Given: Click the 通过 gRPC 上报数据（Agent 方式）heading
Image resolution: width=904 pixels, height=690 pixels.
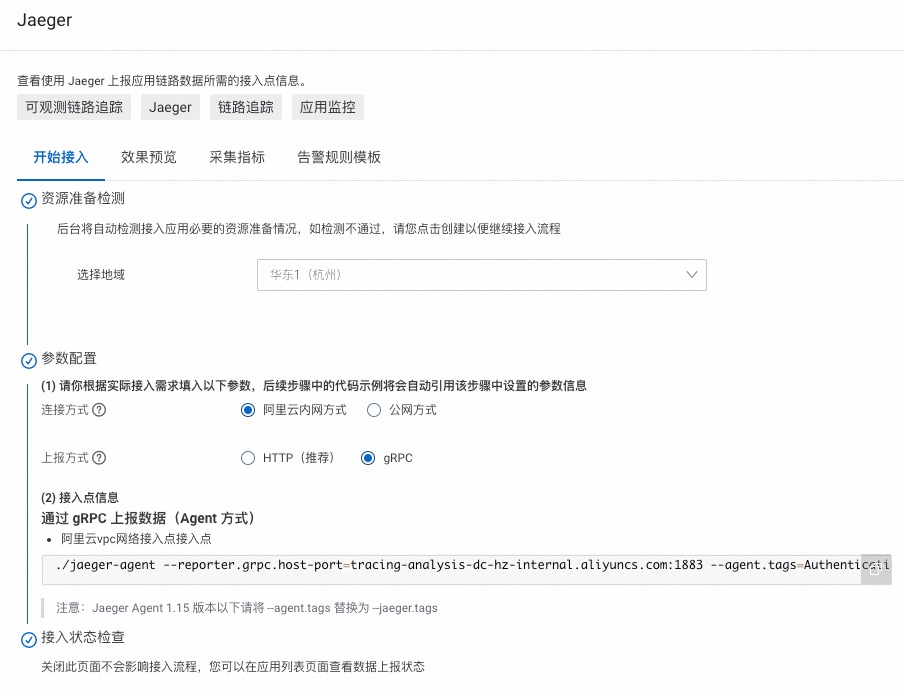Looking at the screenshot, I should tap(148, 518).
